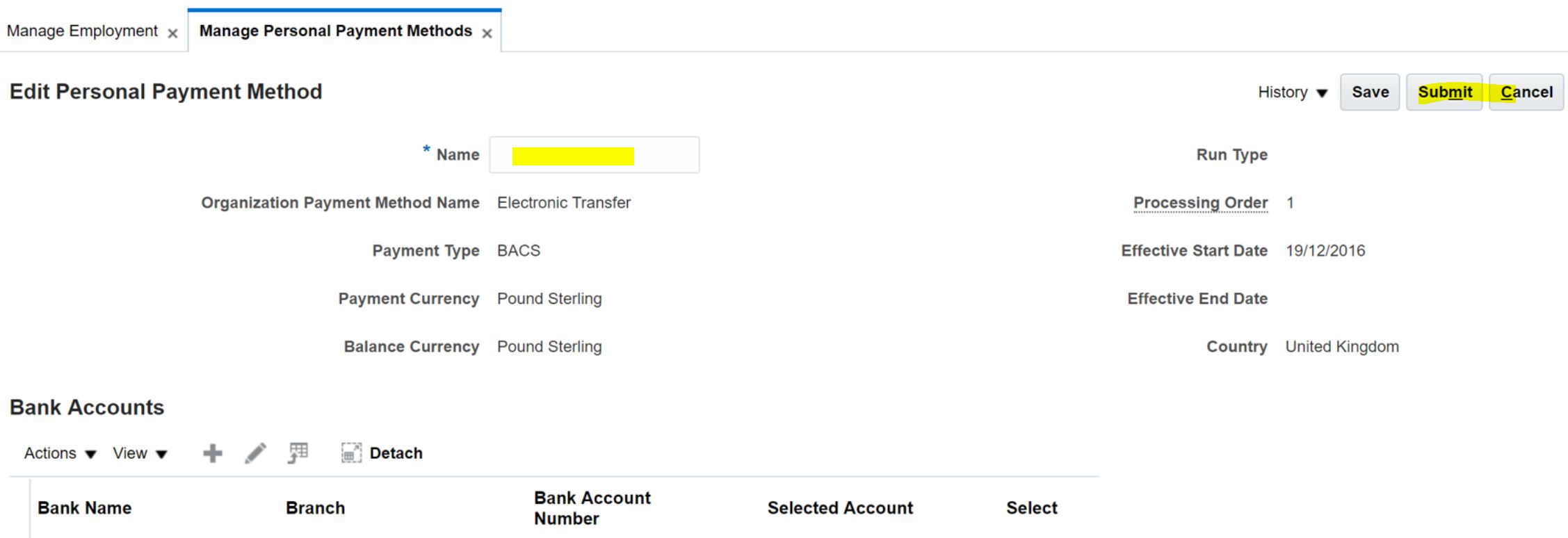Click the Selected Account column header
This screenshot has width=1568, height=538.
pyautogui.click(x=841, y=507)
